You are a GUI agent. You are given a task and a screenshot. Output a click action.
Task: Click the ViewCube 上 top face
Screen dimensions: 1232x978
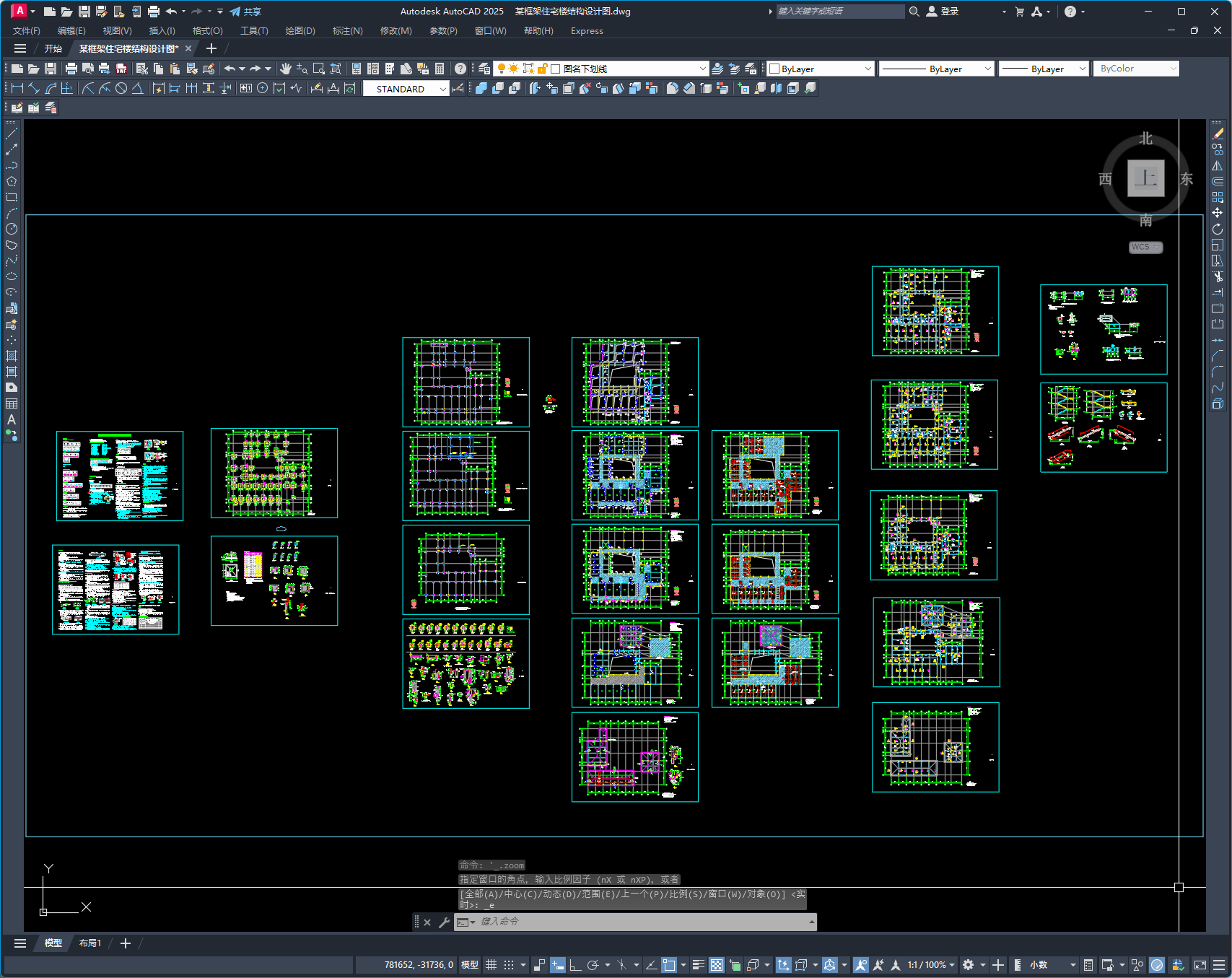pos(1146,178)
